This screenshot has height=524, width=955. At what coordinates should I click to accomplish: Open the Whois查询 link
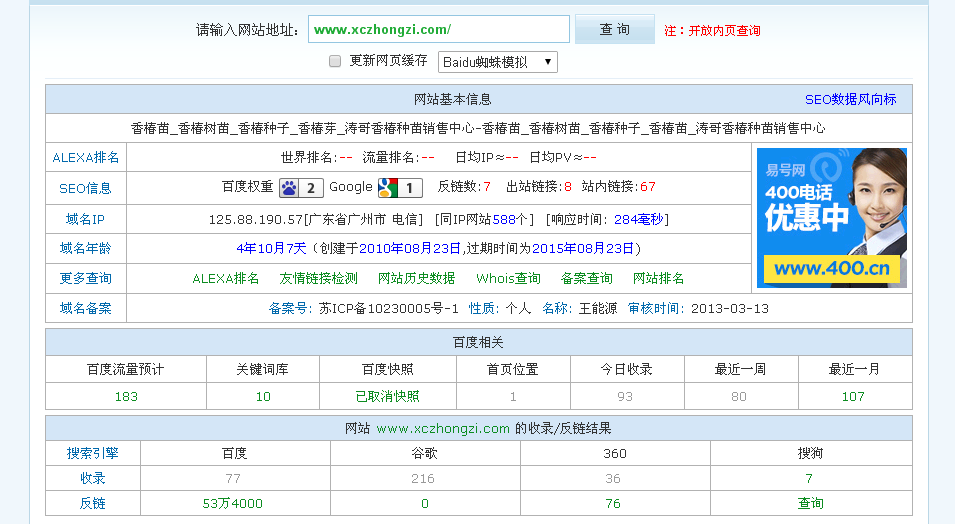click(508, 279)
